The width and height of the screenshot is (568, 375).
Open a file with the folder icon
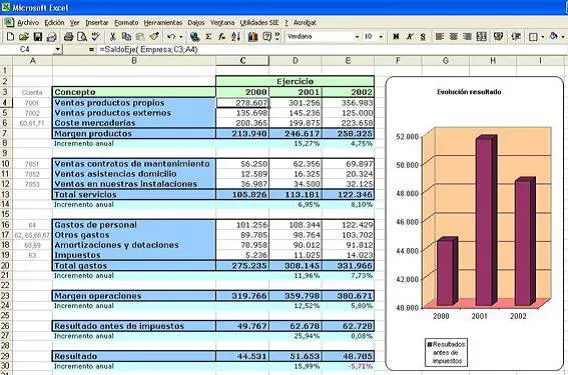(x=24, y=37)
